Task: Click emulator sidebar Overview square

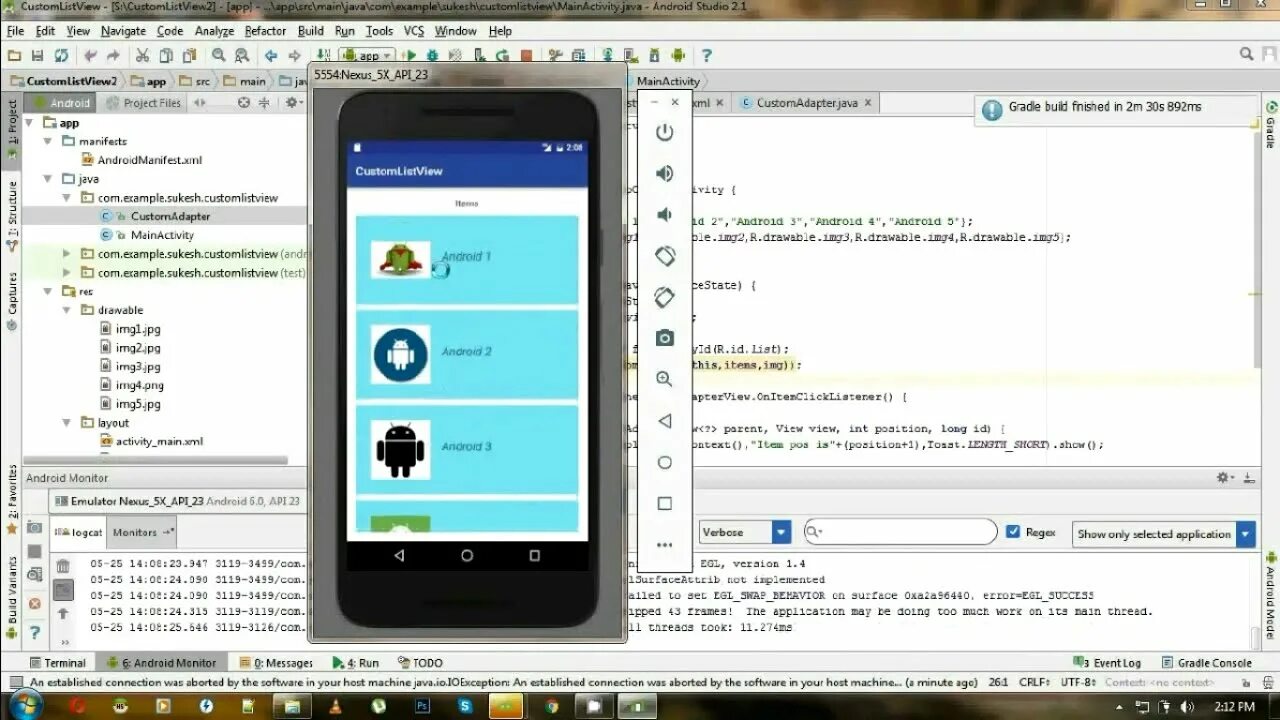Action: pos(664,504)
